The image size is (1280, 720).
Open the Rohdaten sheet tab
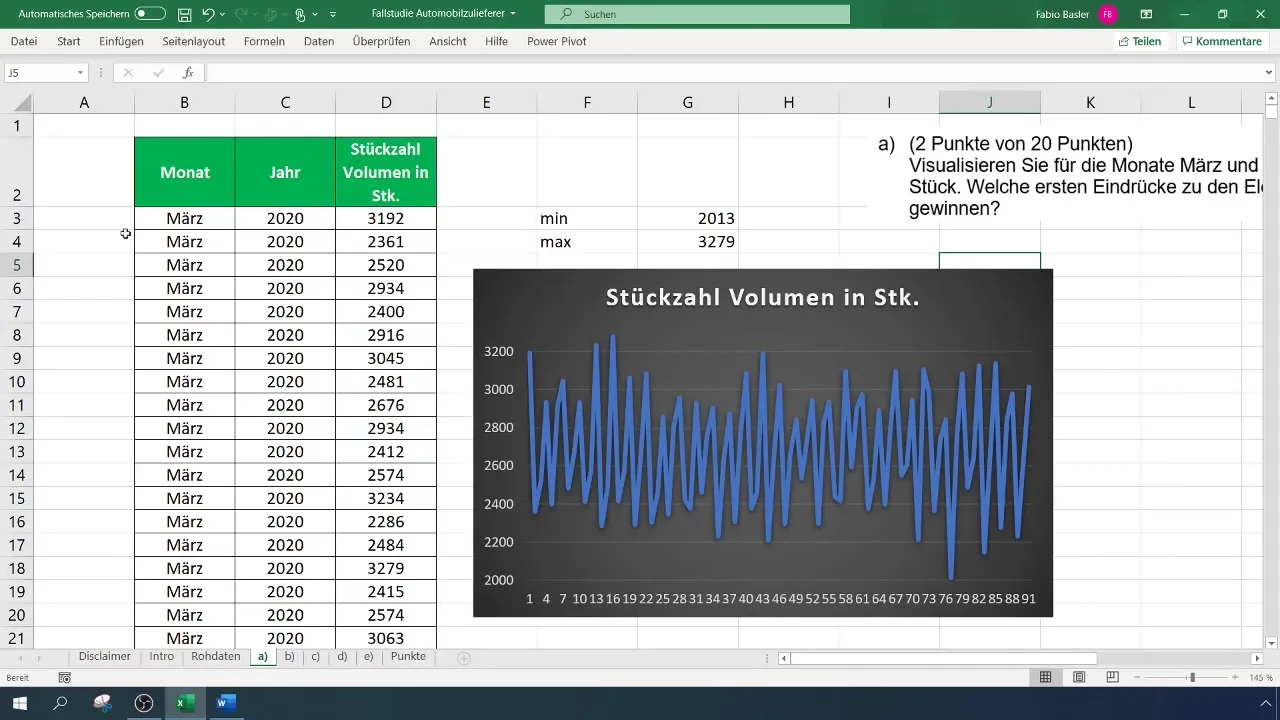pyautogui.click(x=216, y=657)
